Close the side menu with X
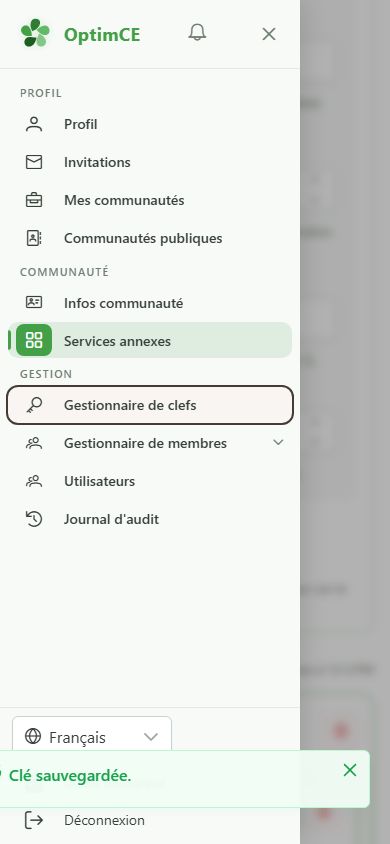The image size is (390, 844). click(268, 34)
